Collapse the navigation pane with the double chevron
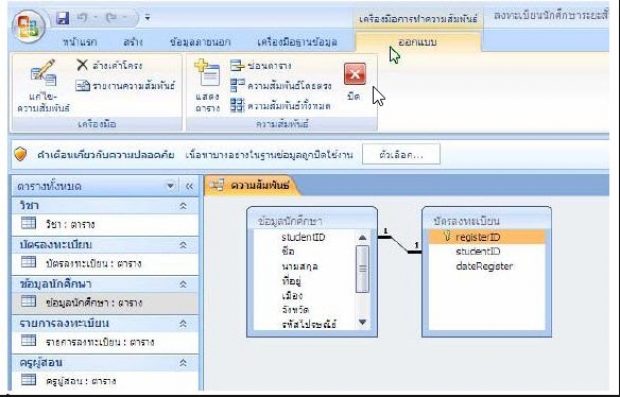 click(x=189, y=186)
